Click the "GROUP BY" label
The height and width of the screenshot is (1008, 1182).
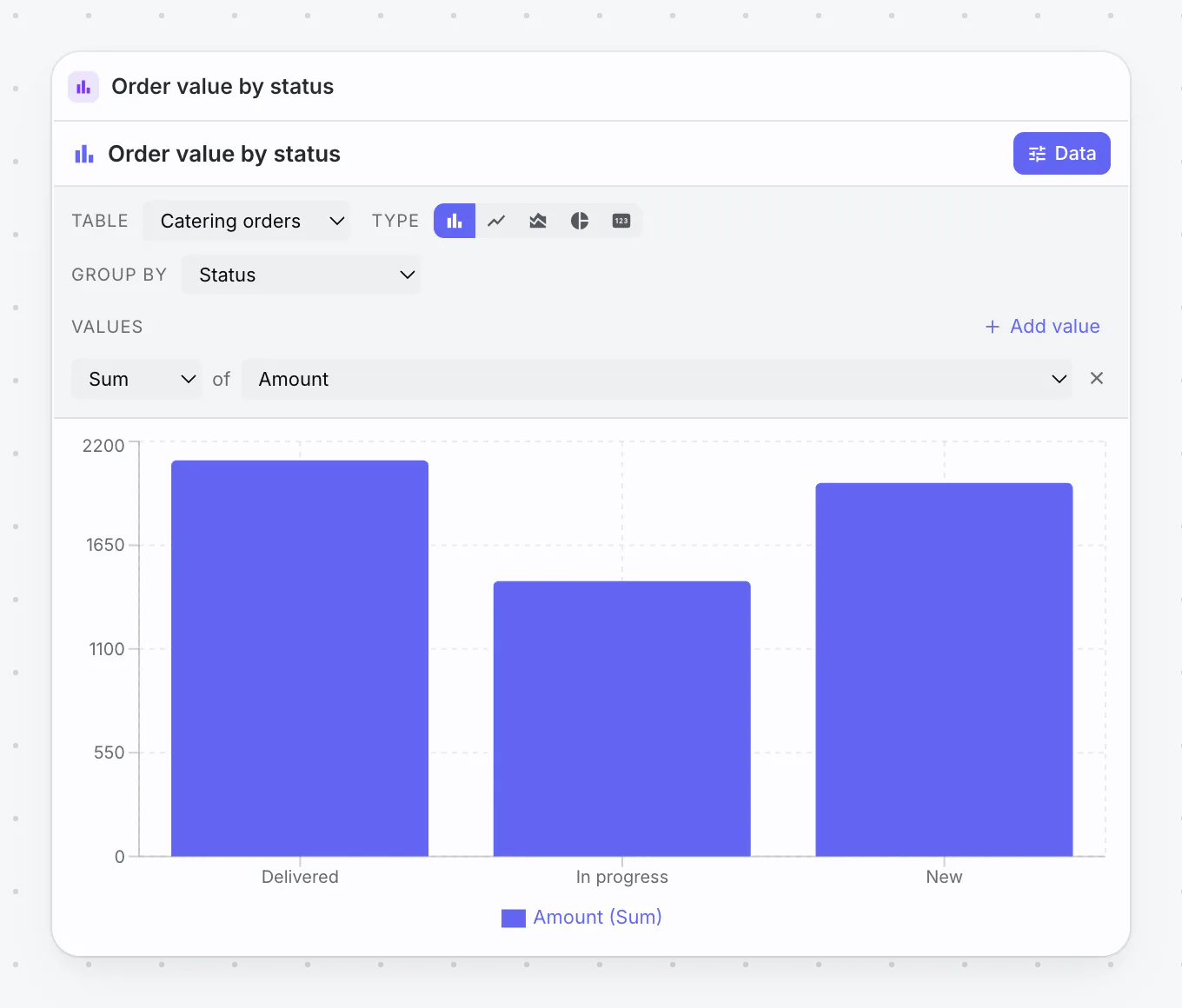point(119,275)
